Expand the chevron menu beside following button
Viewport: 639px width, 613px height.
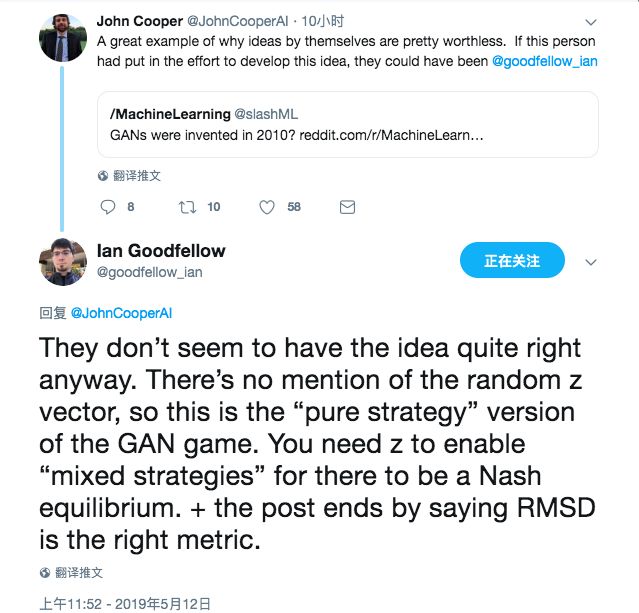pyautogui.click(x=590, y=262)
